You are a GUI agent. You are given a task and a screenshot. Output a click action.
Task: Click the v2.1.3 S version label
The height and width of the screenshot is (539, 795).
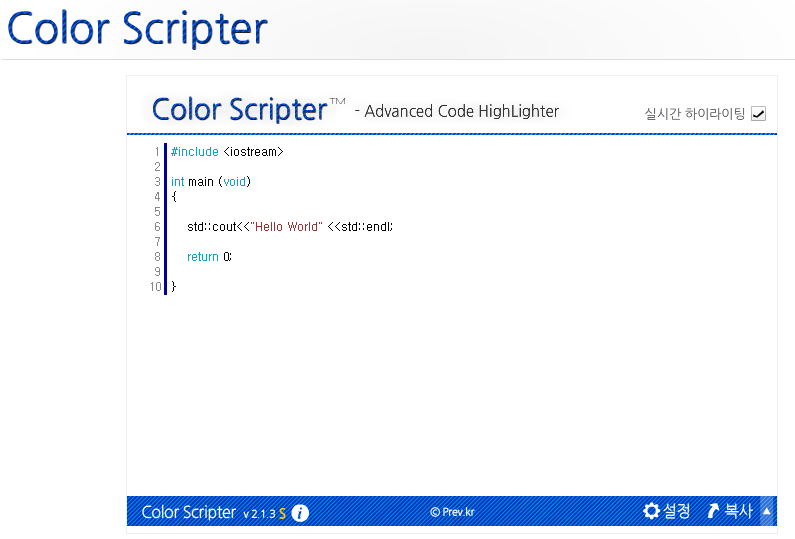265,514
